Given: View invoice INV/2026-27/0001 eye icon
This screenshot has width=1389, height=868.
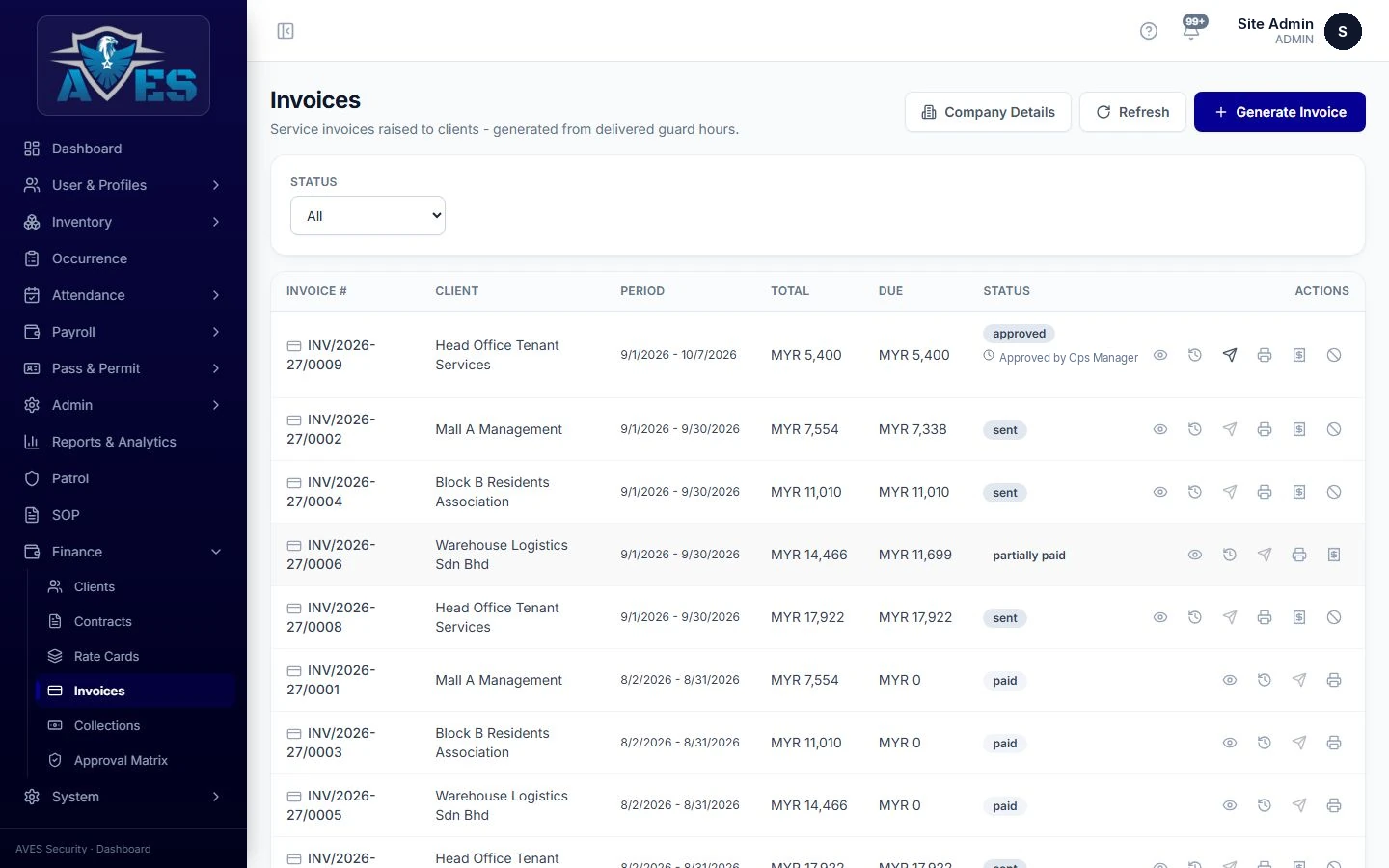Looking at the screenshot, I should (x=1230, y=680).
